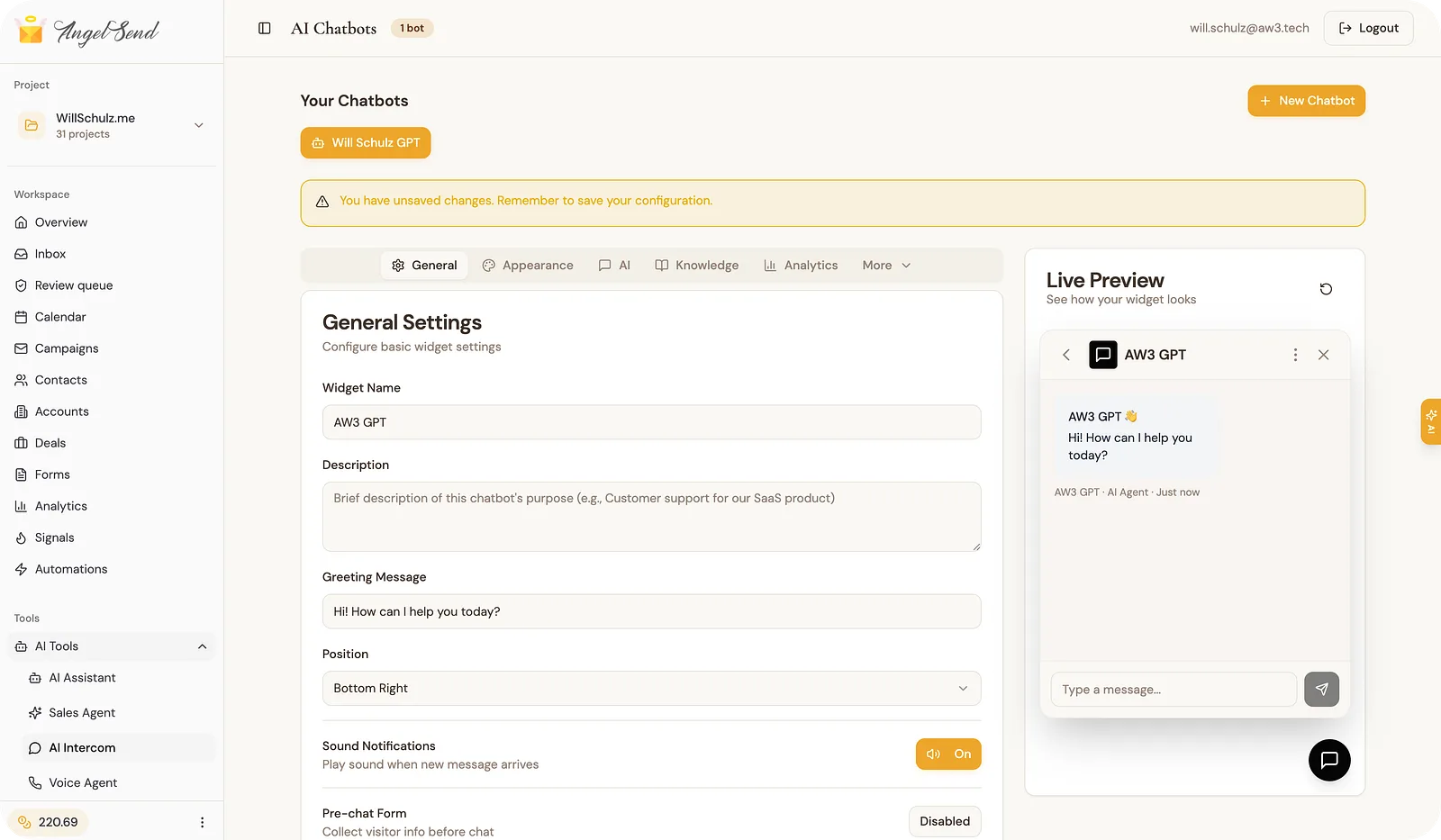Click the Logout button
The width and height of the screenshot is (1441, 840).
(1368, 28)
